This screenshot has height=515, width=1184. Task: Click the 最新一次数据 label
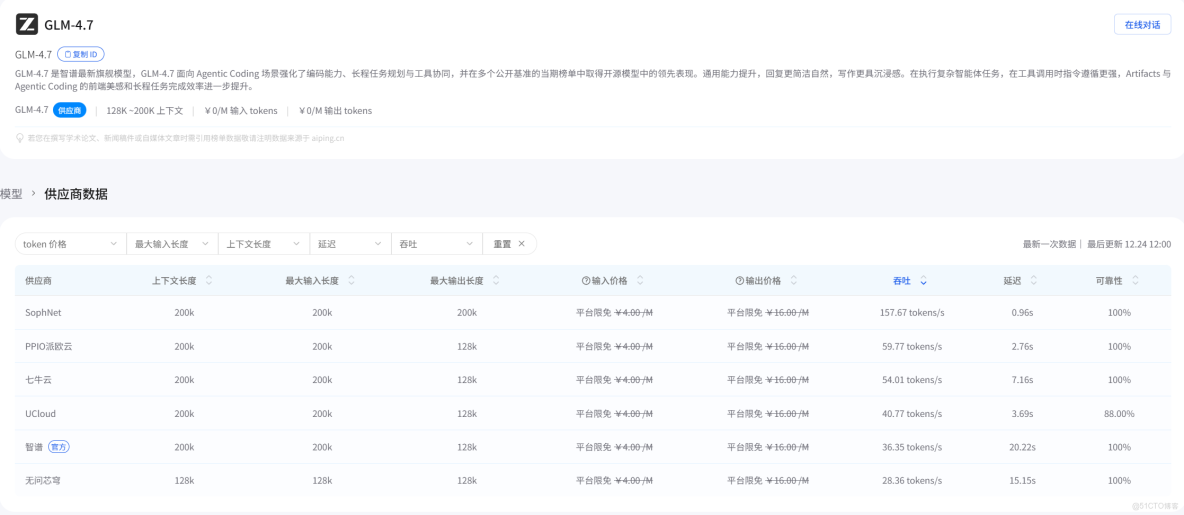click(x=1050, y=244)
